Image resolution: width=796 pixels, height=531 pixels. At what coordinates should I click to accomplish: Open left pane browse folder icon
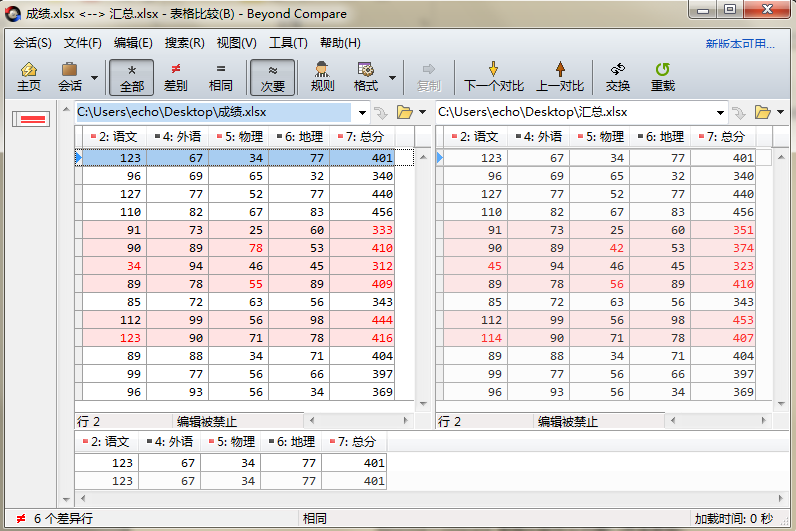point(405,112)
